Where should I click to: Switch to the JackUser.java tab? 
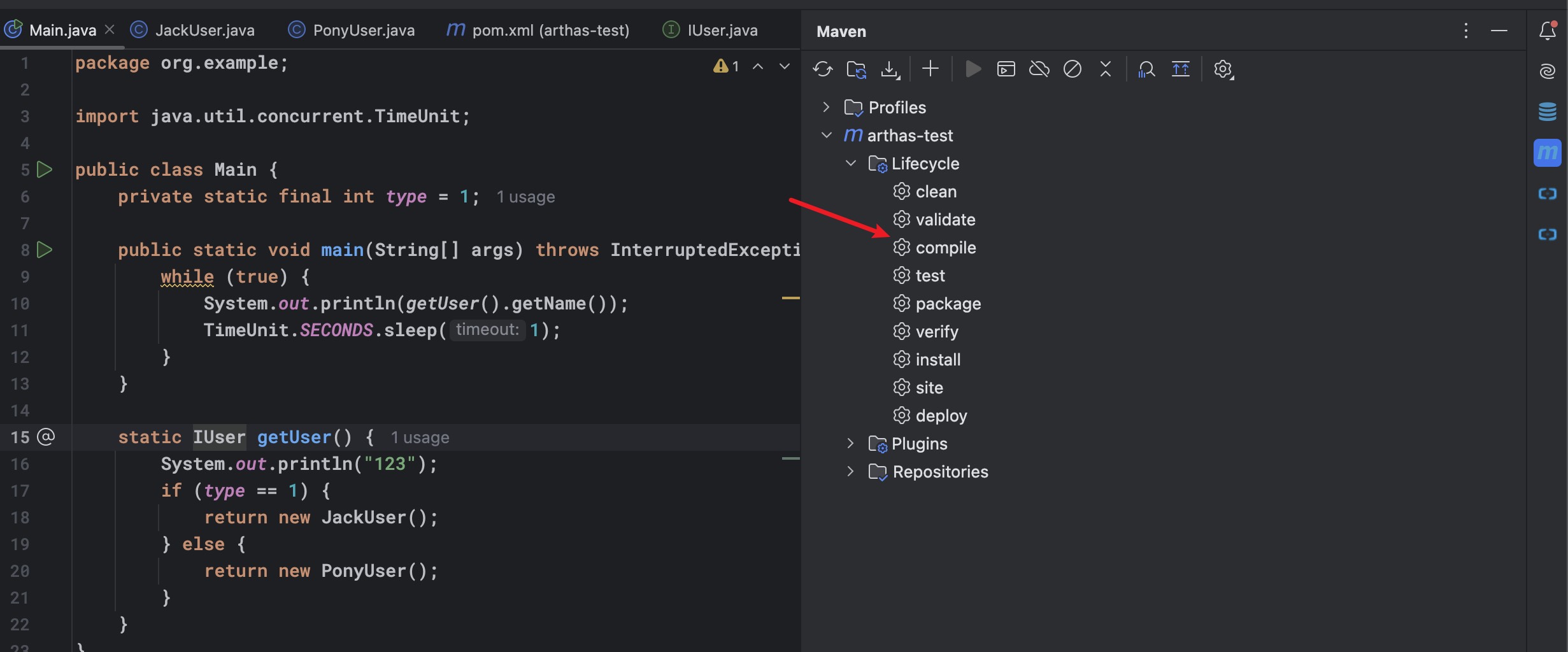[192, 30]
